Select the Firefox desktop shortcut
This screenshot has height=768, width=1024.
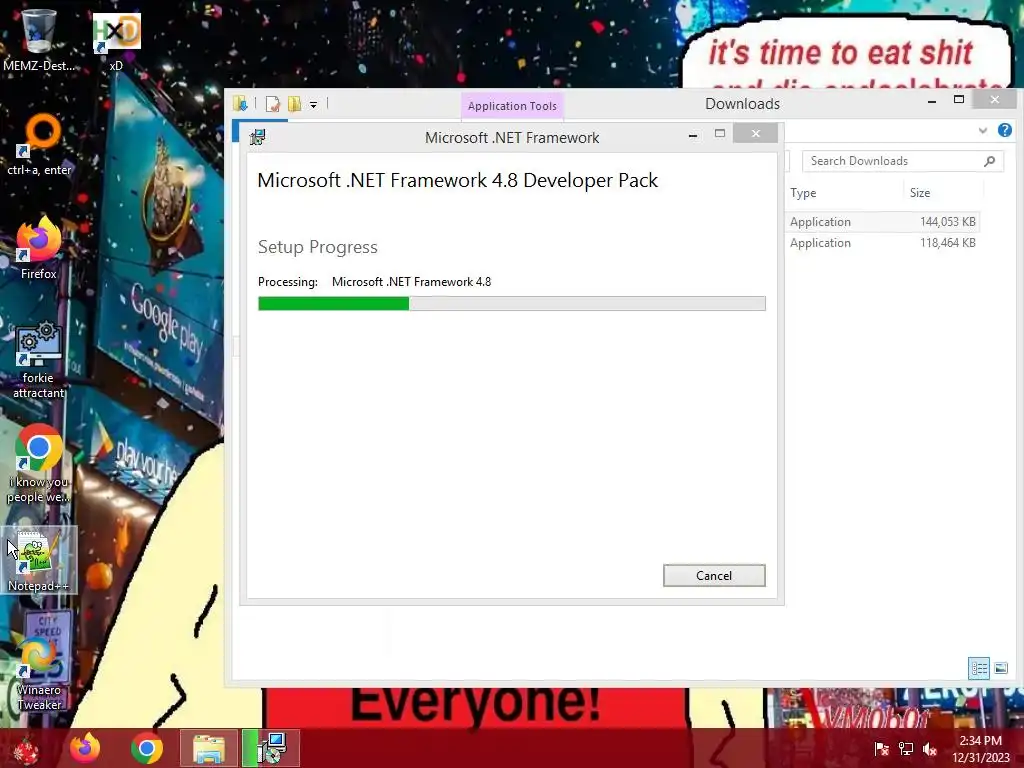point(39,248)
